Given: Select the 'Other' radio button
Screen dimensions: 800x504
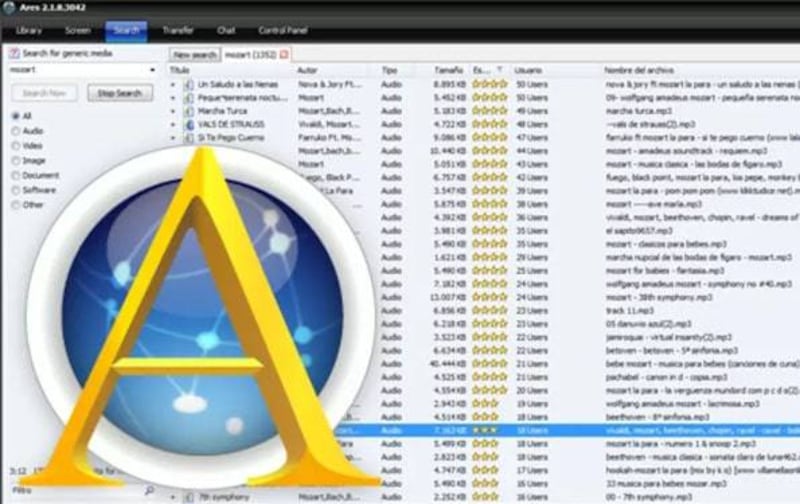Looking at the screenshot, I should tap(16, 205).
